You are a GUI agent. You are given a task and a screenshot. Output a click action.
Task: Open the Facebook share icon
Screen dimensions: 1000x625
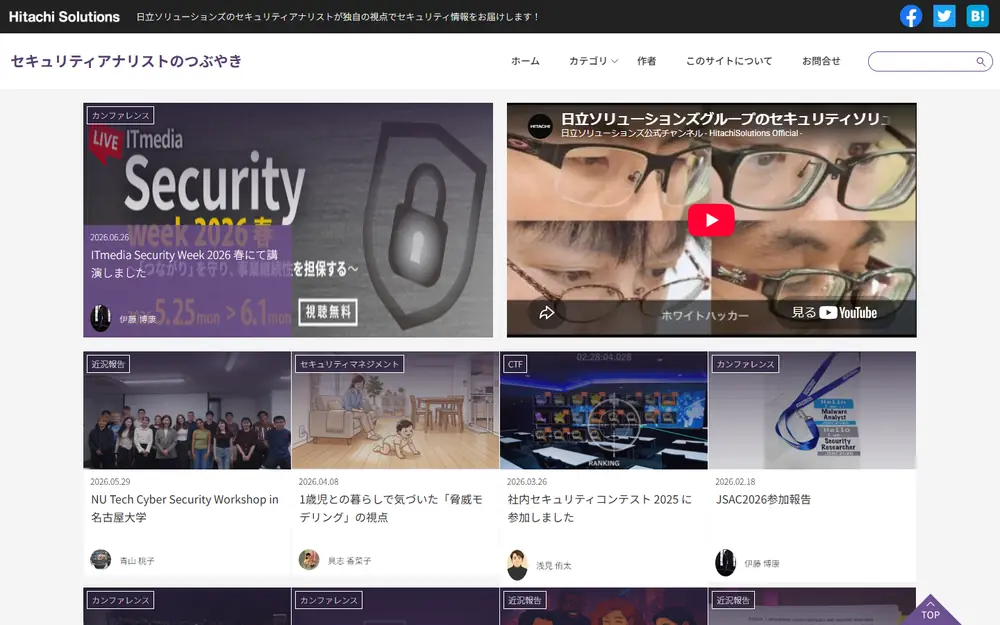pyautogui.click(x=911, y=16)
